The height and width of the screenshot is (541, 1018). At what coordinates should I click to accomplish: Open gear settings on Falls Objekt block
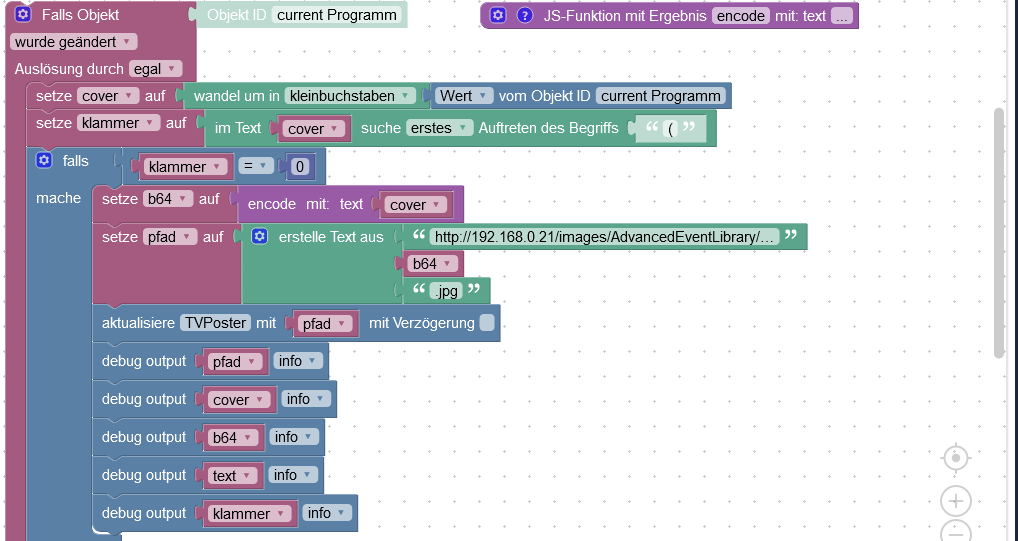click(x=23, y=14)
